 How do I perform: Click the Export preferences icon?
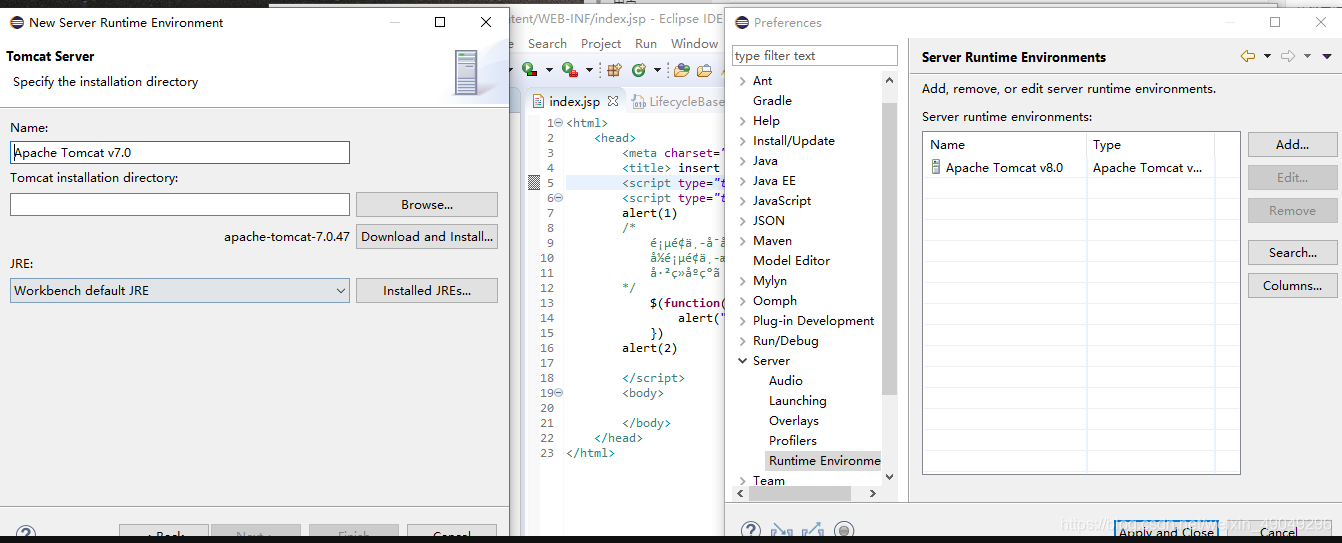click(812, 530)
